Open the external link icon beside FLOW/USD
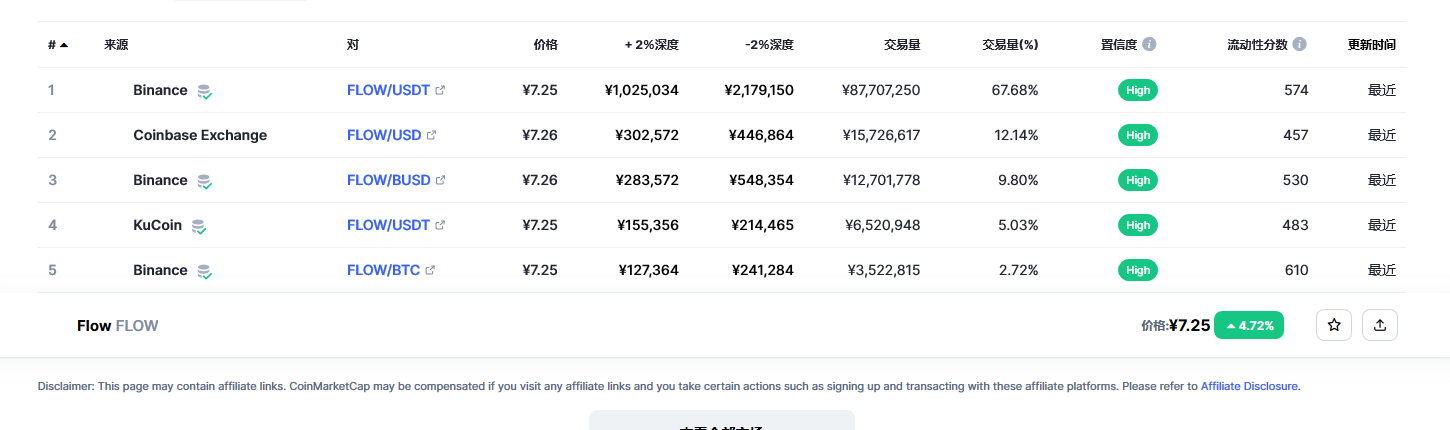This screenshot has height=430, width=1450. click(x=432, y=135)
